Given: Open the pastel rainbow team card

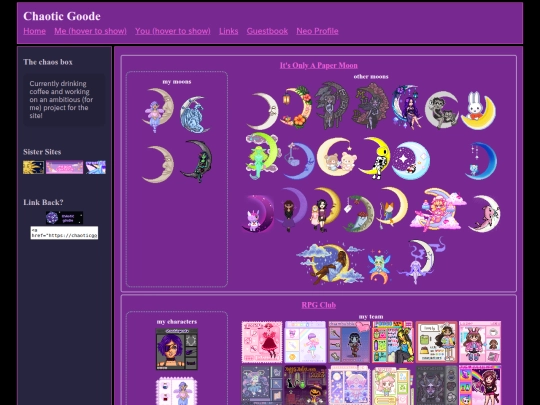Looking at the screenshot, I should (305, 342).
